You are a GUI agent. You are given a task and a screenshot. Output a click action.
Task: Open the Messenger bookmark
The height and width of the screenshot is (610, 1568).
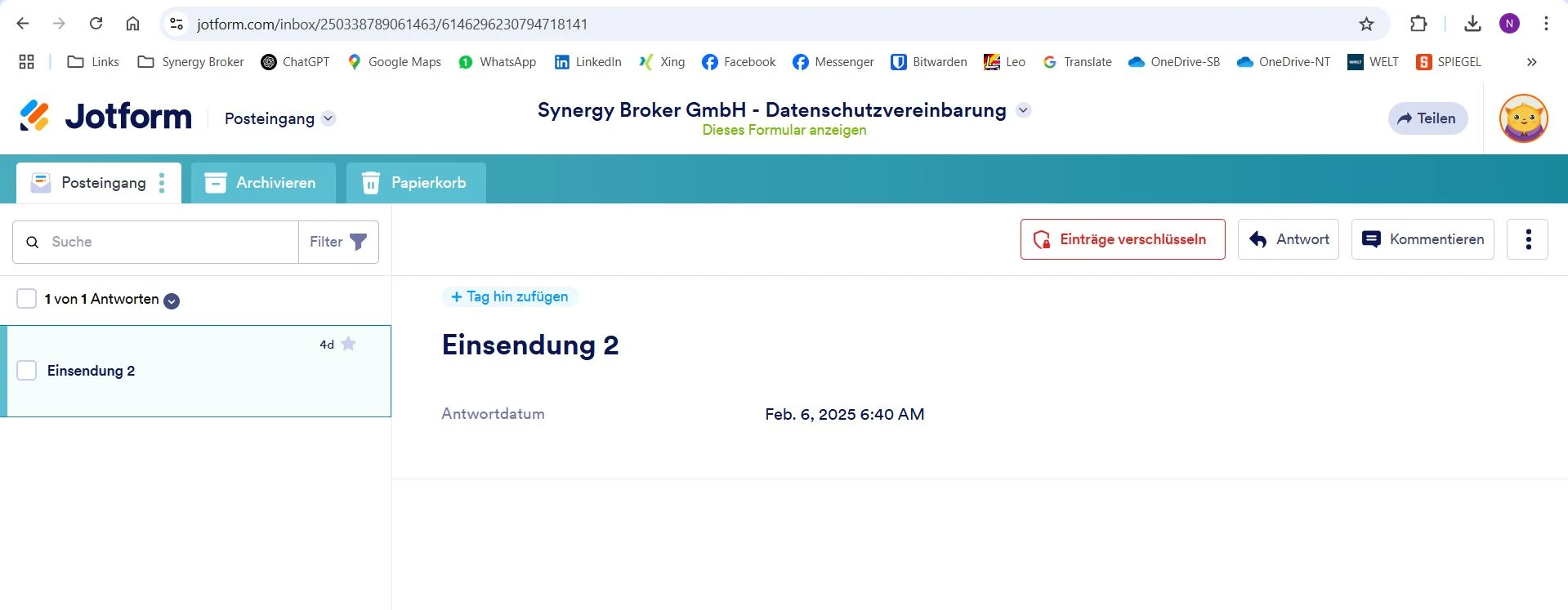[833, 62]
